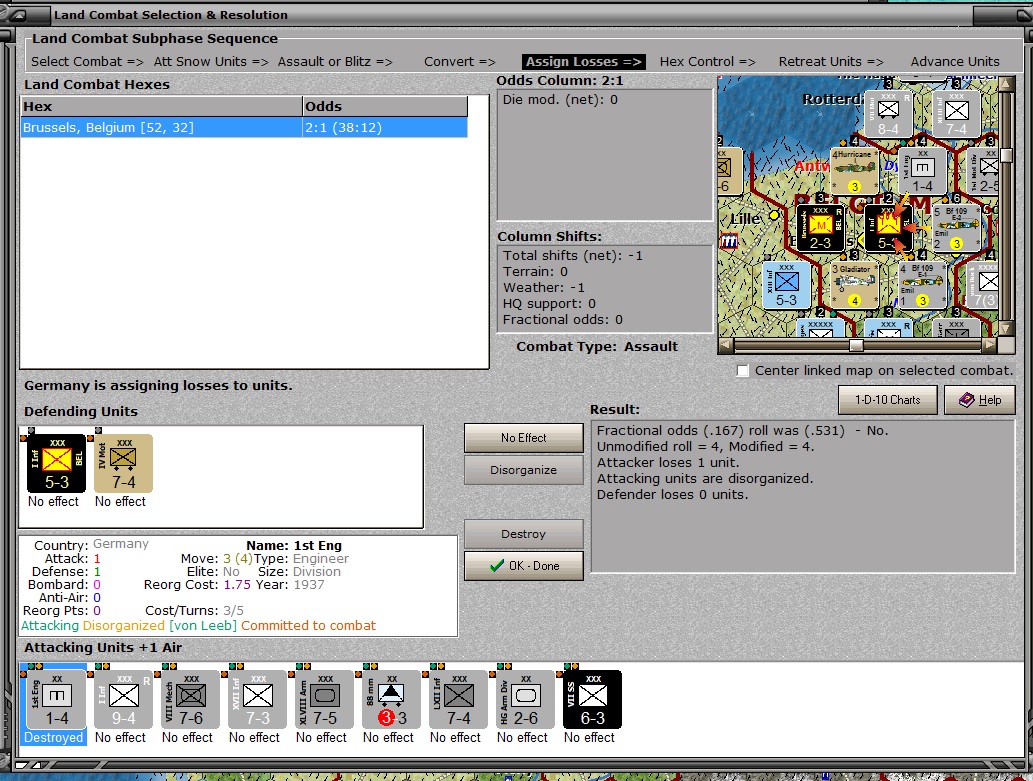
Task: Click Attacker loses 1 unit result line
Action: (668, 463)
